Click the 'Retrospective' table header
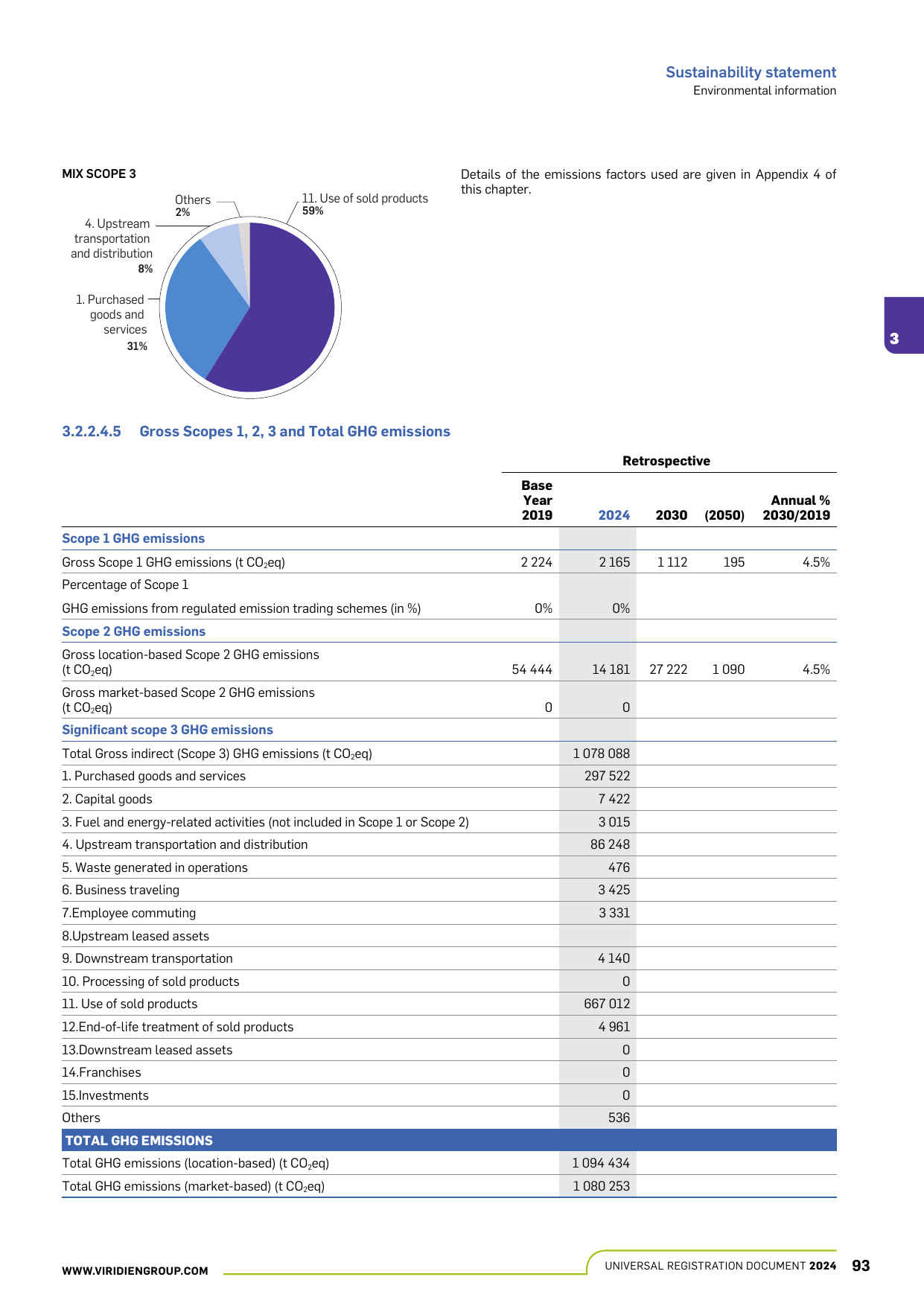Screen dimensions: 924x1306 pyautogui.click(x=666, y=461)
